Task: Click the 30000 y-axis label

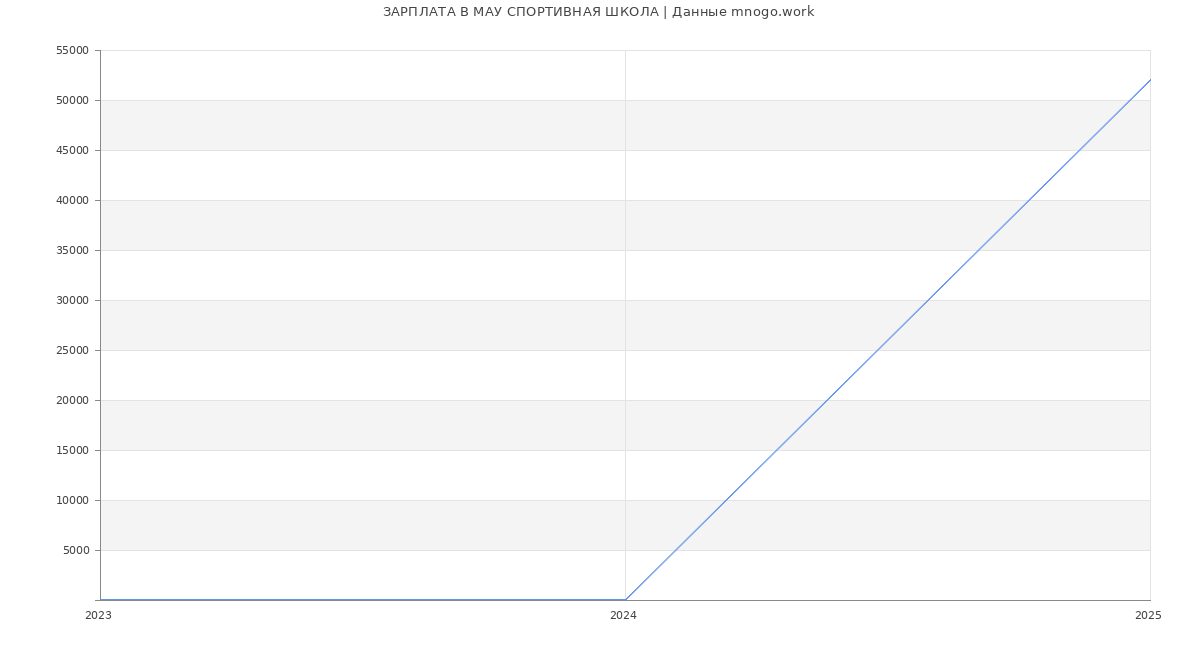Action: tap(72, 300)
